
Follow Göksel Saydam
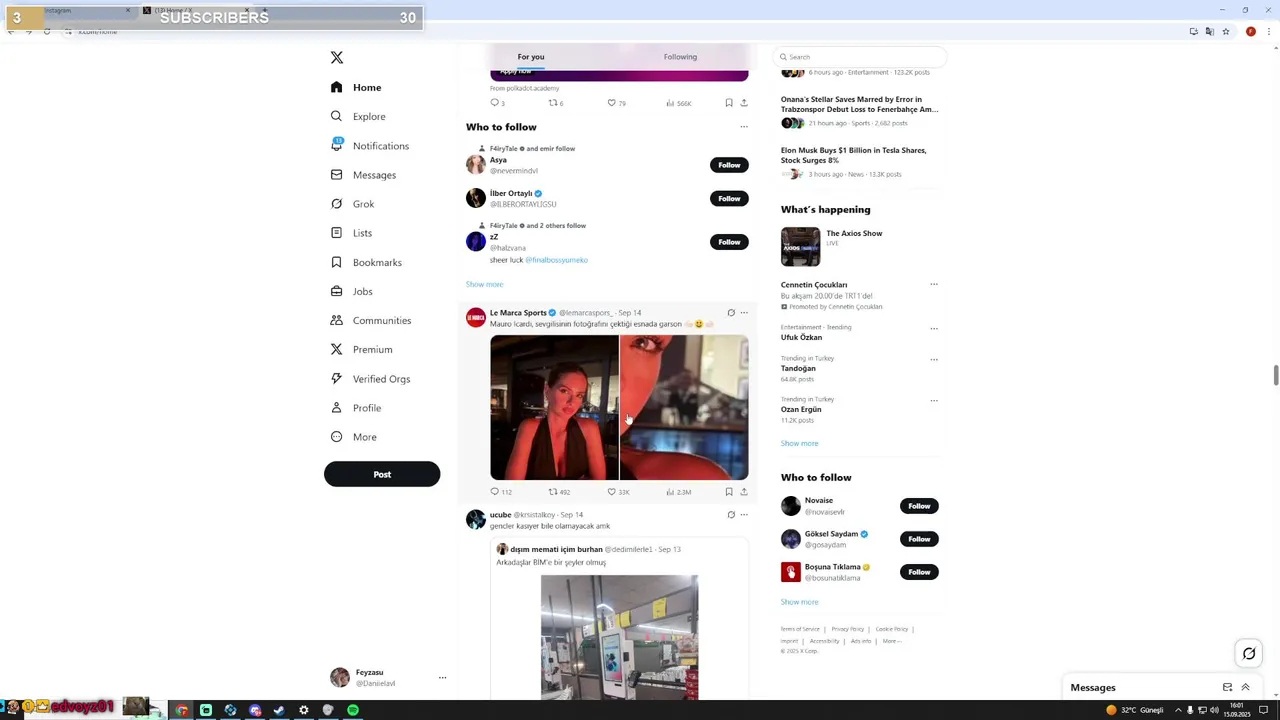point(919,539)
